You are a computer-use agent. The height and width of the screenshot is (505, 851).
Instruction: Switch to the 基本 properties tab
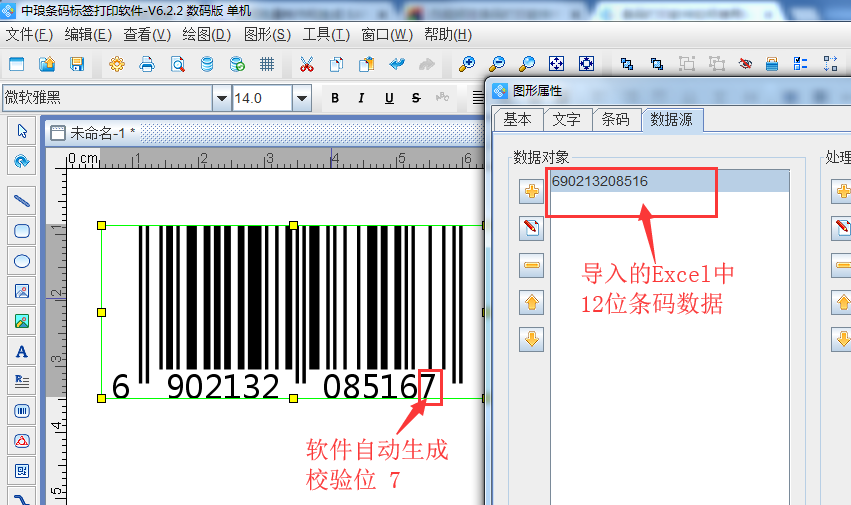[x=517, y=119]
